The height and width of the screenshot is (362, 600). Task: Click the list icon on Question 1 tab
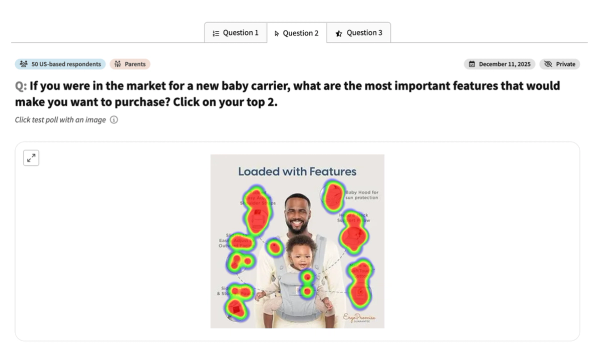point(216,33)
